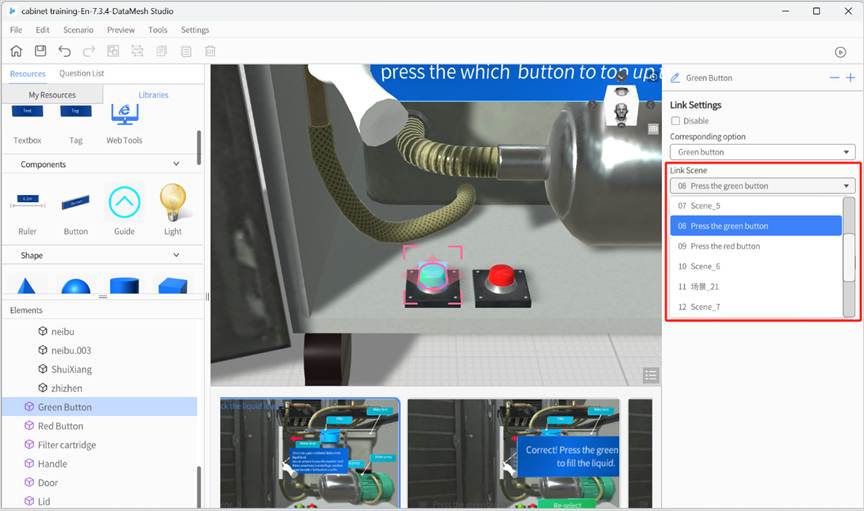Image resolution: width=864 pixels, height=511 pixels.
Task: Click the Home icon in the toolbar
Action: point(16,51)
